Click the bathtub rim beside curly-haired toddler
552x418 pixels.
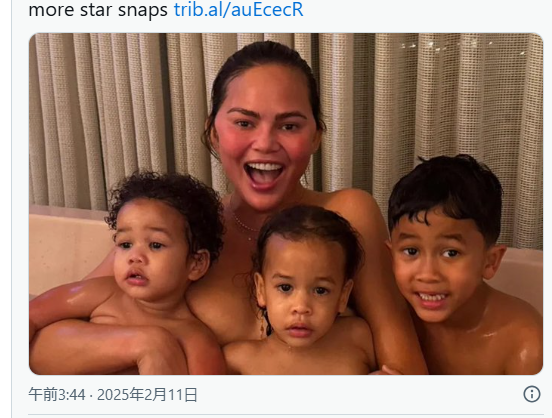coord(67,247)
